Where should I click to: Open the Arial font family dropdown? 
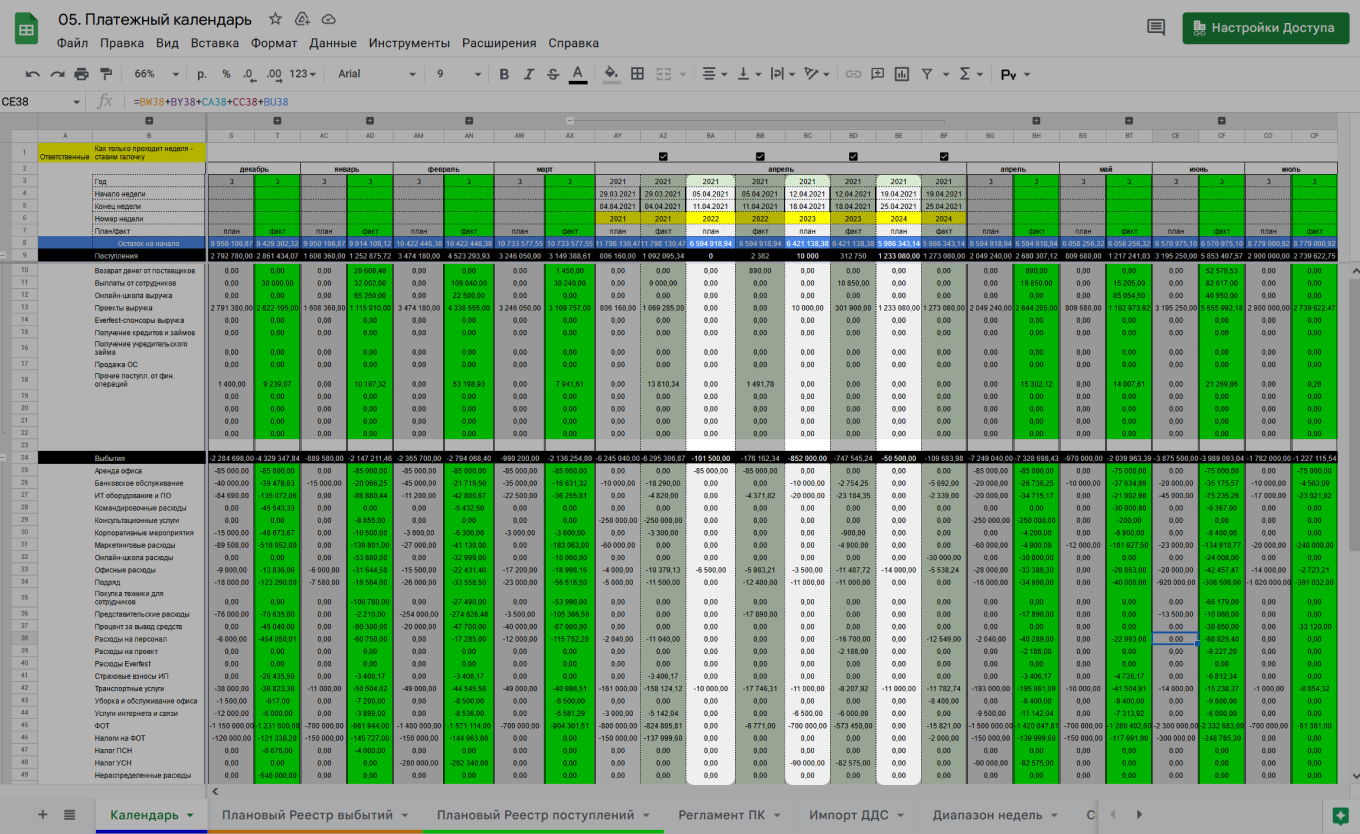(376, 74)
